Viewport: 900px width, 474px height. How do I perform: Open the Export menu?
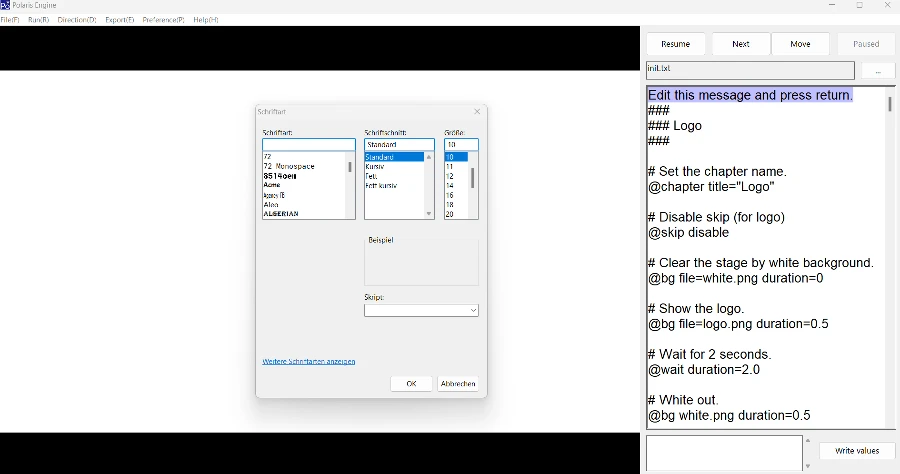(x=119, y=20)
